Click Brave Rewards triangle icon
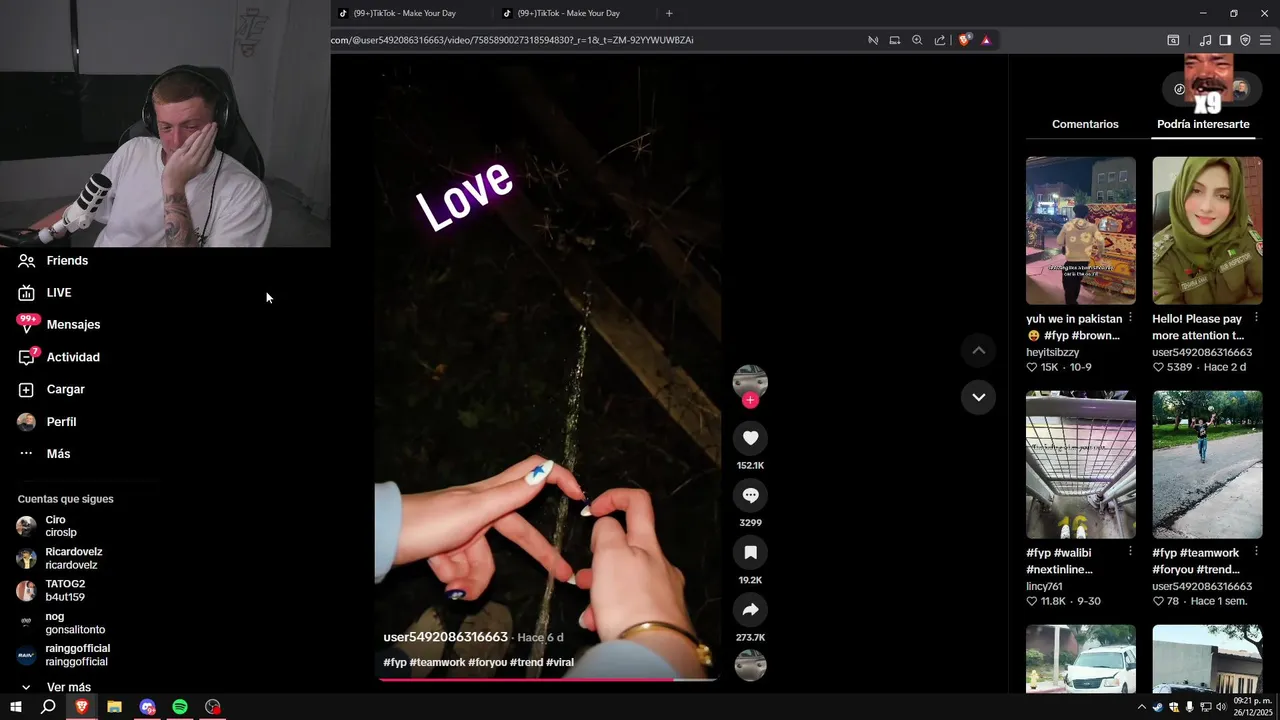This screenshot has height=720, width=1280. point(986,40)
